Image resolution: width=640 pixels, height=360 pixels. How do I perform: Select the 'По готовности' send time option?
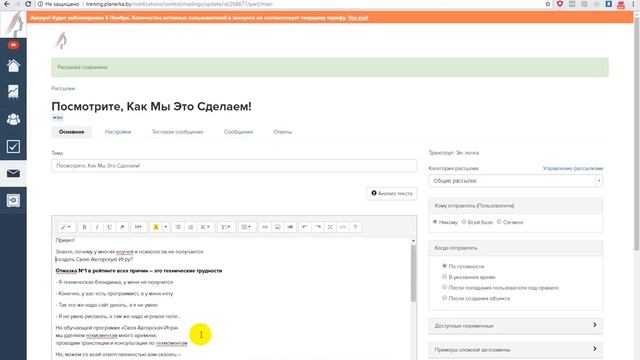444,266
